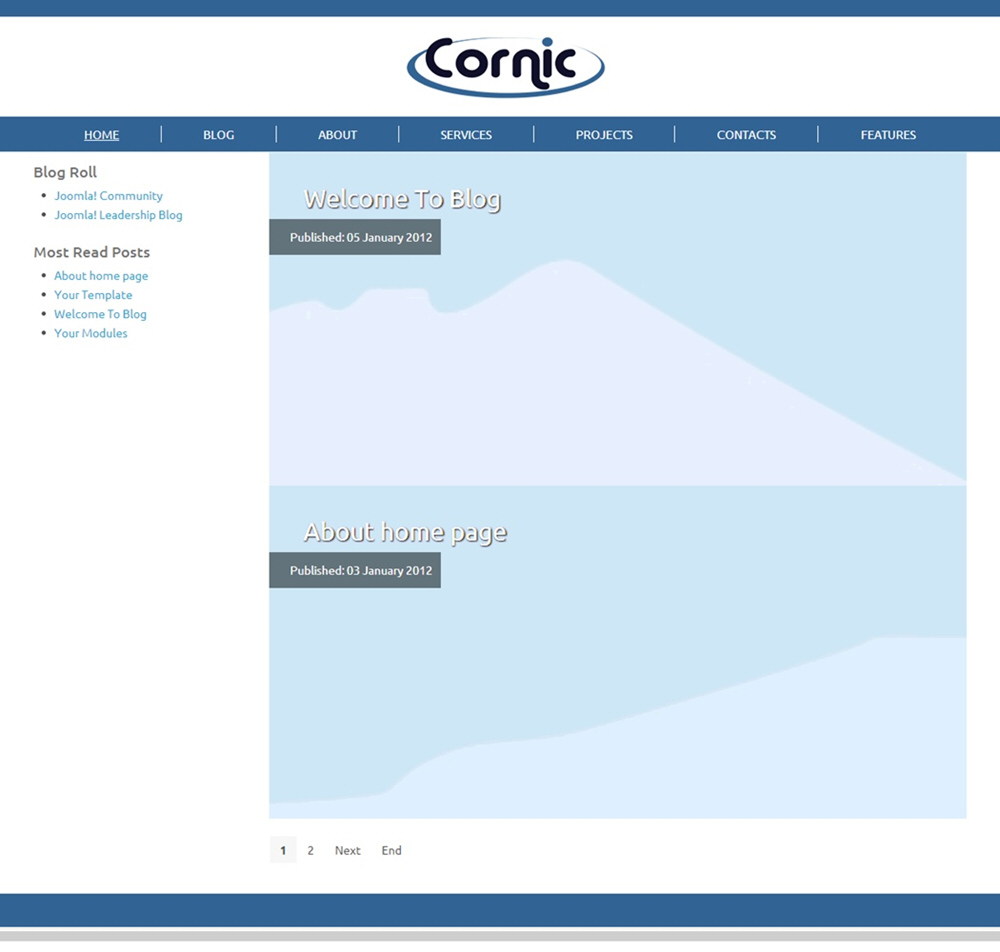The width and height of the screenshot is (1000, 952).
Task: Click the Blog Roll heading
Action: (x=65, y=172)
